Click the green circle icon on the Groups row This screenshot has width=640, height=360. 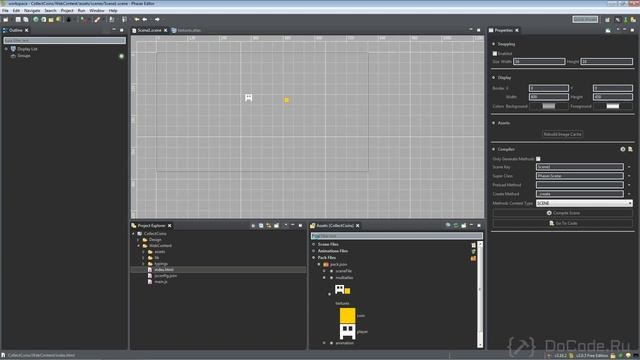tap(121, 56)
